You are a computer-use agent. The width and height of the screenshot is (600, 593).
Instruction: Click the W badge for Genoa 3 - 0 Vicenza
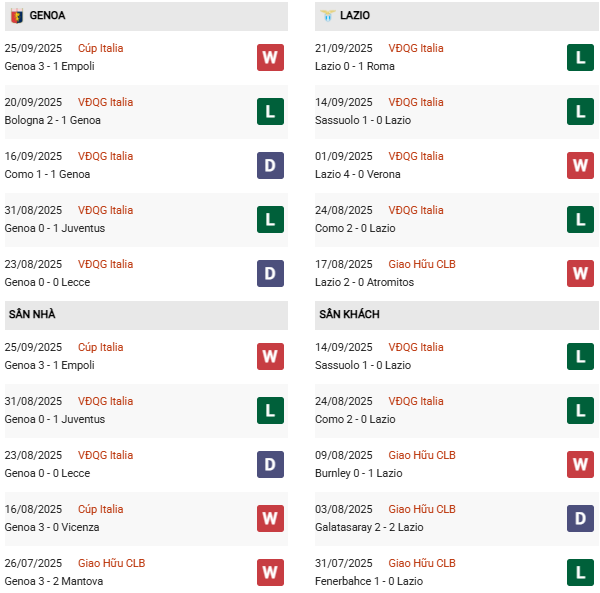click(x=270, y=518)
